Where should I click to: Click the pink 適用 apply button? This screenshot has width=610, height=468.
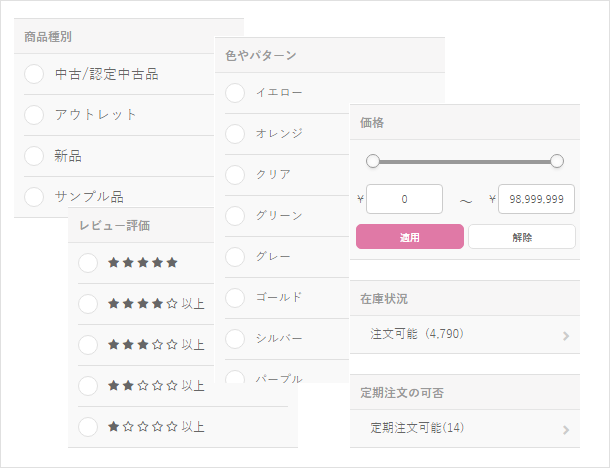click(x=410, y=237)
